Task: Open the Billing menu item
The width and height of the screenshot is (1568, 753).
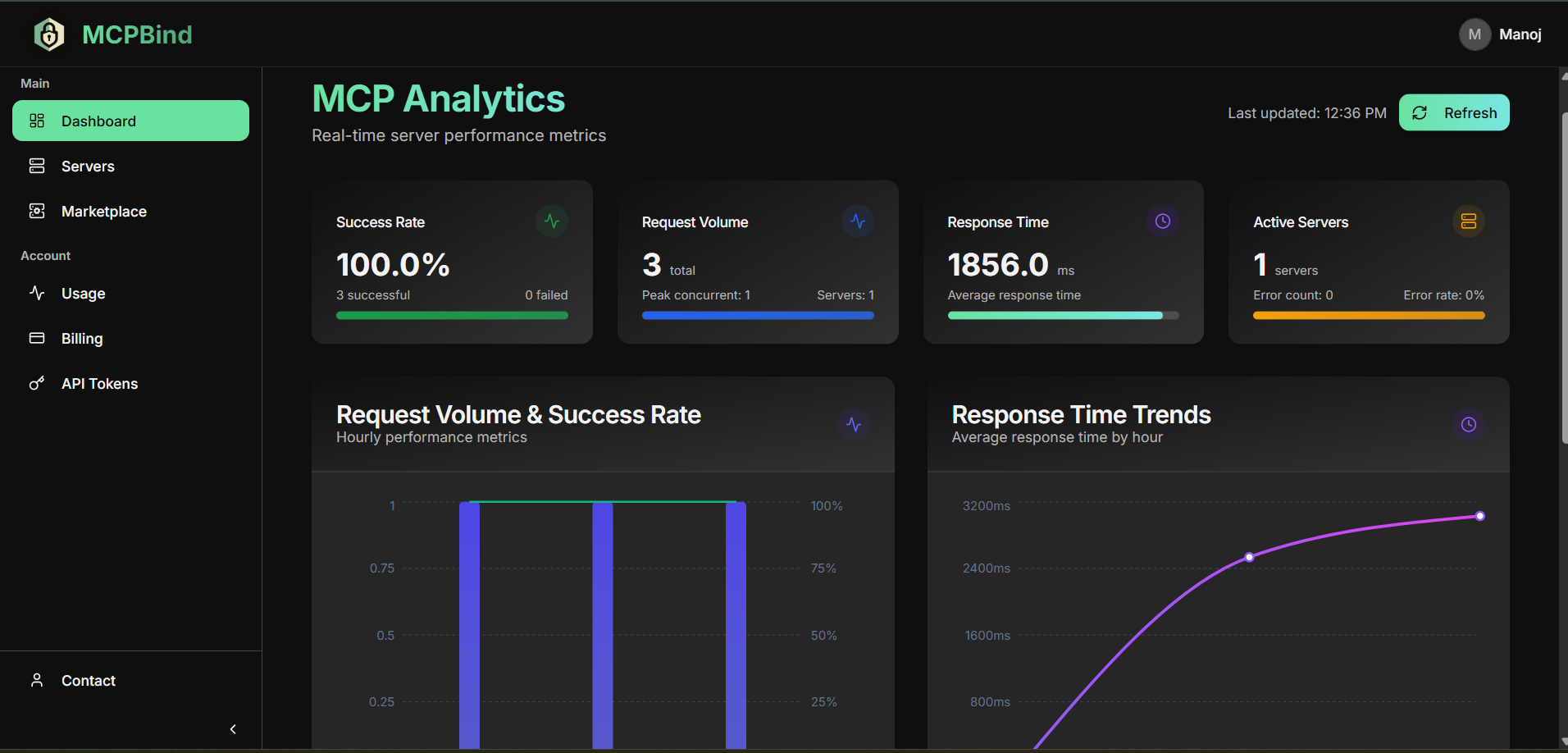Action: click(x=130, y=338)
